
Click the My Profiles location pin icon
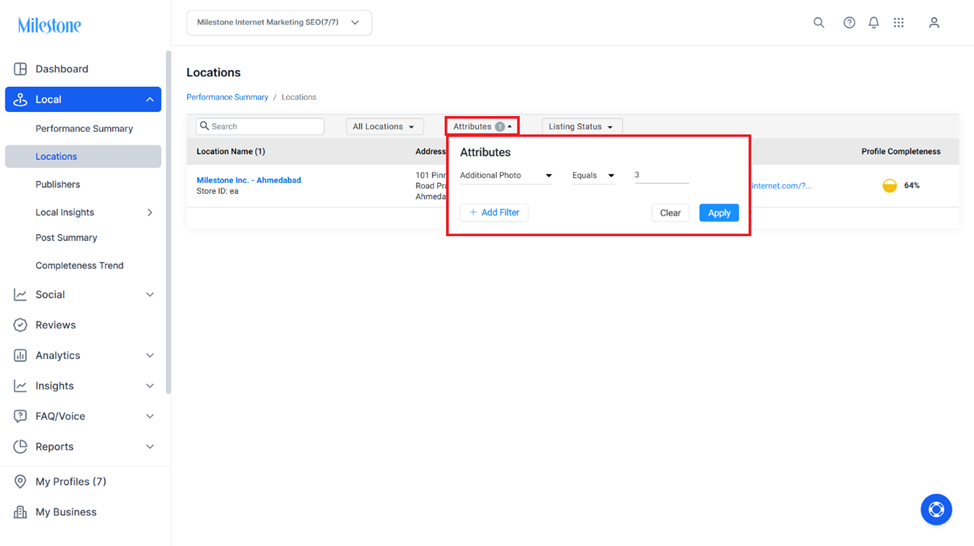click(x=20, y=481)
